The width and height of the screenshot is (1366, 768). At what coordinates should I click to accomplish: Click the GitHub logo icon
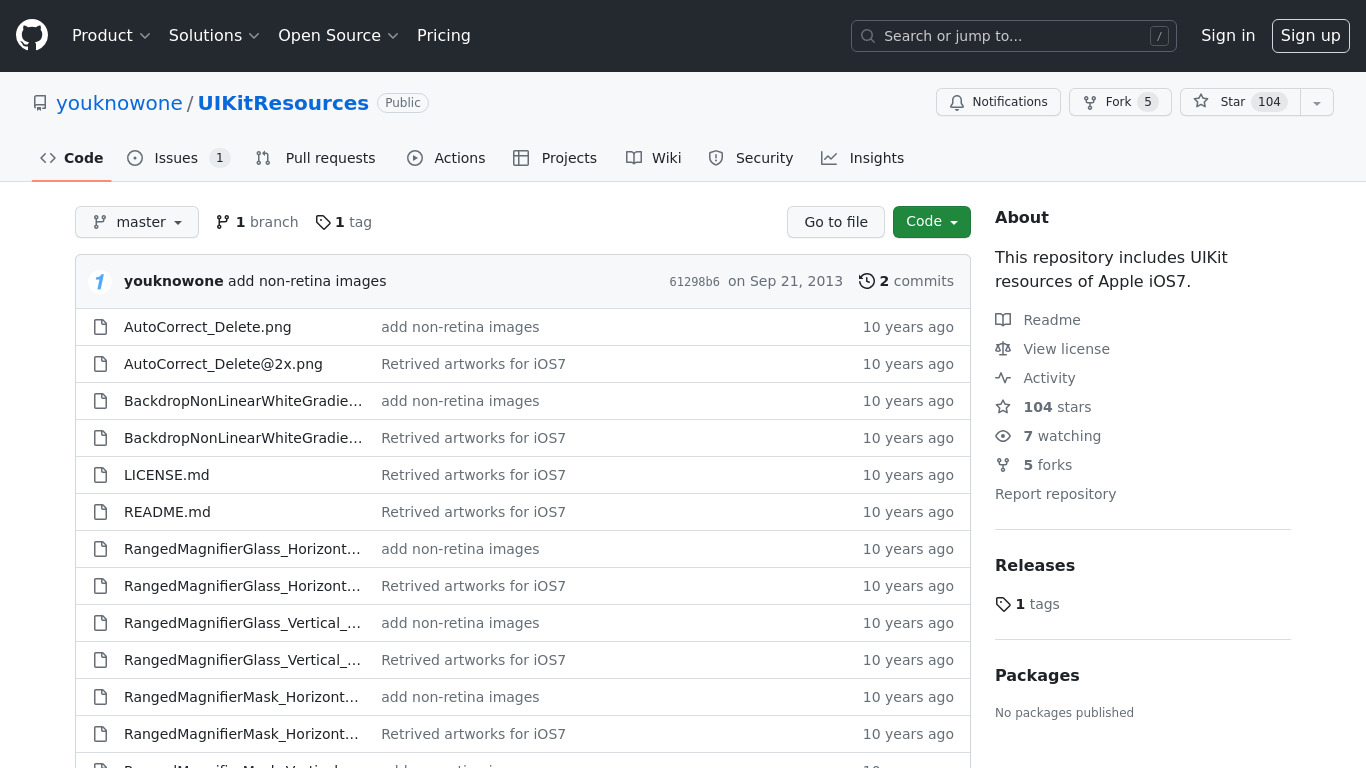(32, 36)
